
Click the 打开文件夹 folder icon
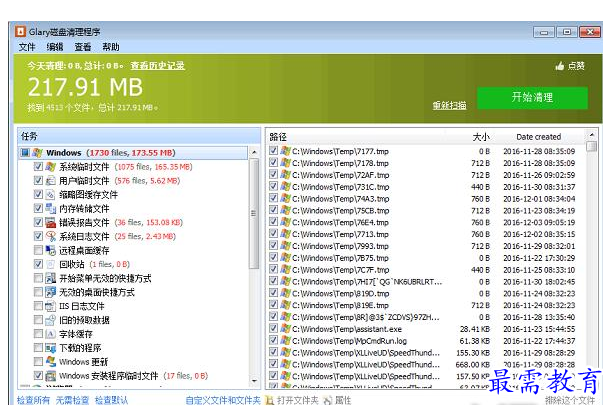[269, 400]
